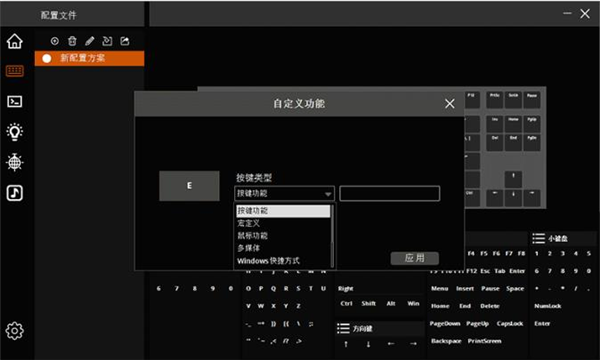Pick Insert in the key list

[x=465, y=288]
